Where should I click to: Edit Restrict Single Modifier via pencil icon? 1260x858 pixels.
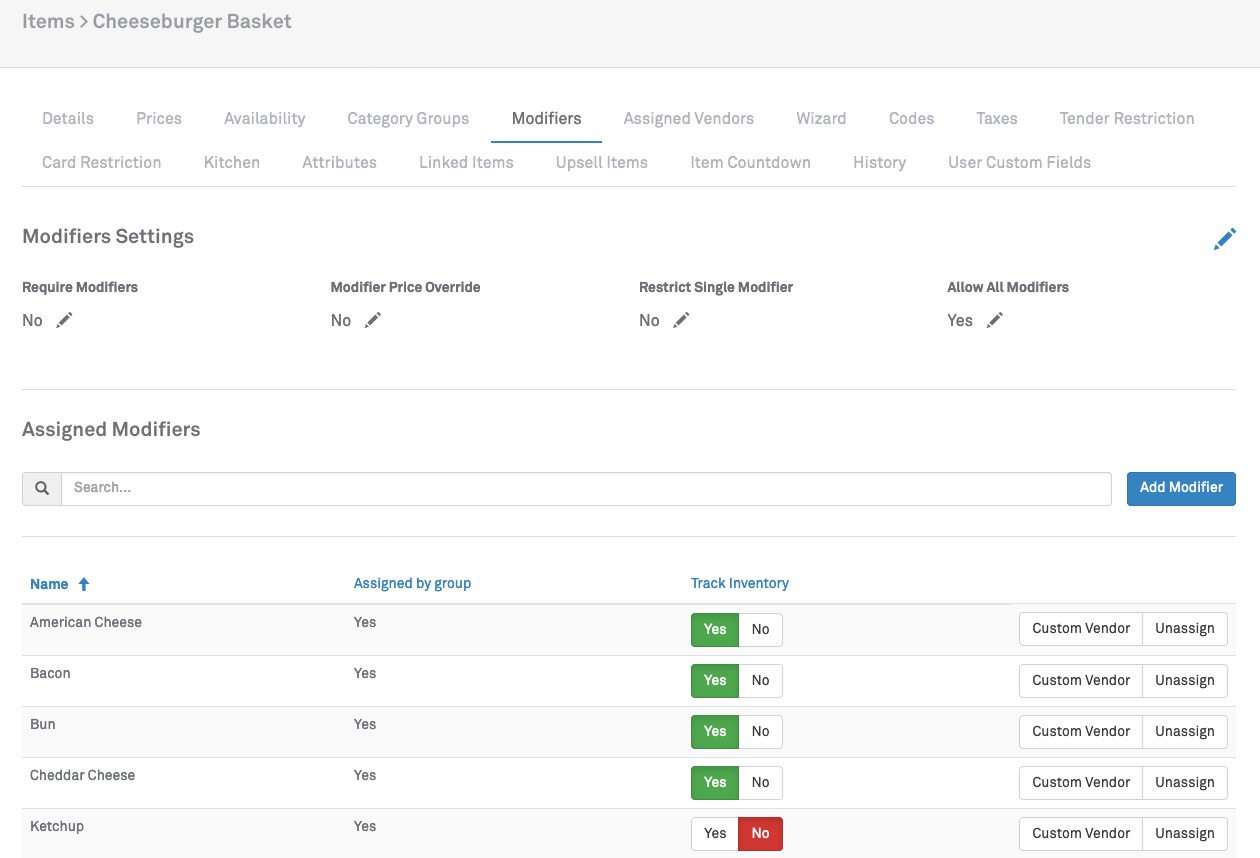pyautogui.click(x=681, y=320)
